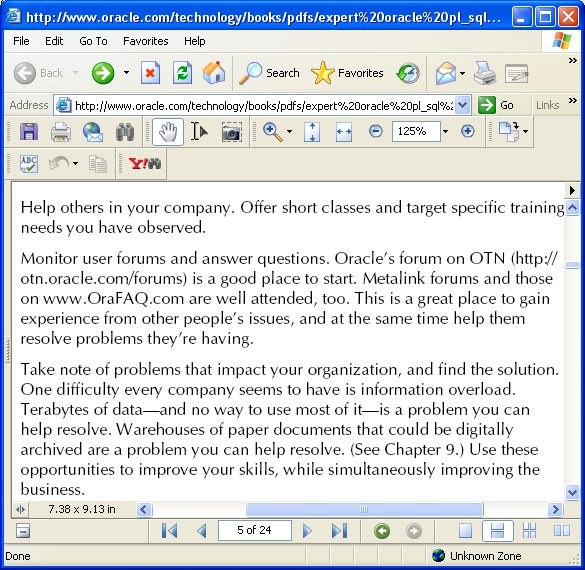Expand the Zoom In tool options arrow
This screenshot has height=570, width=585.
point(289,131)
